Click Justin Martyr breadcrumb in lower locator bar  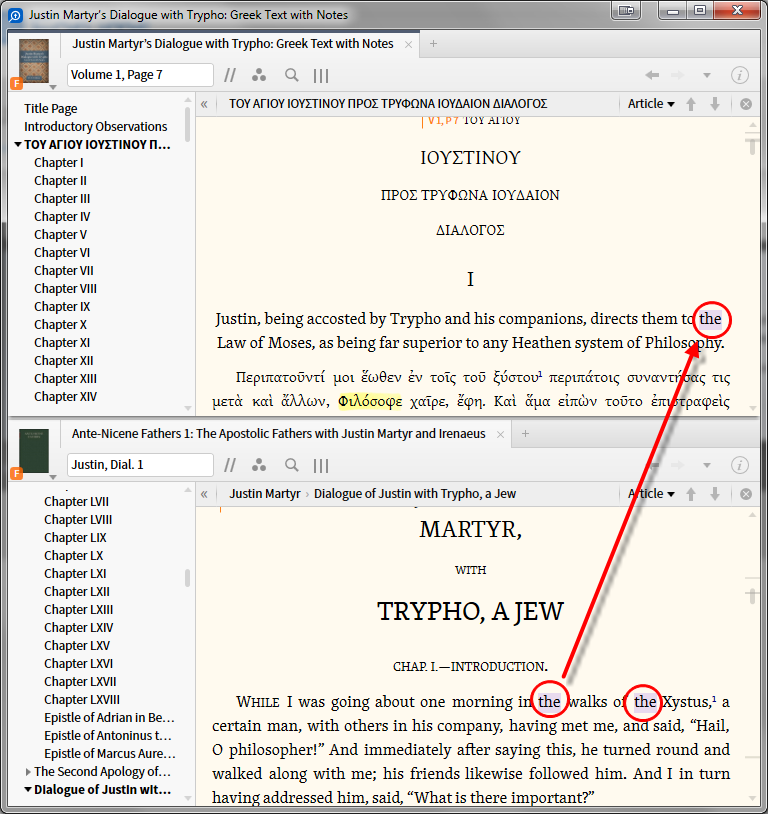(265, 494)
